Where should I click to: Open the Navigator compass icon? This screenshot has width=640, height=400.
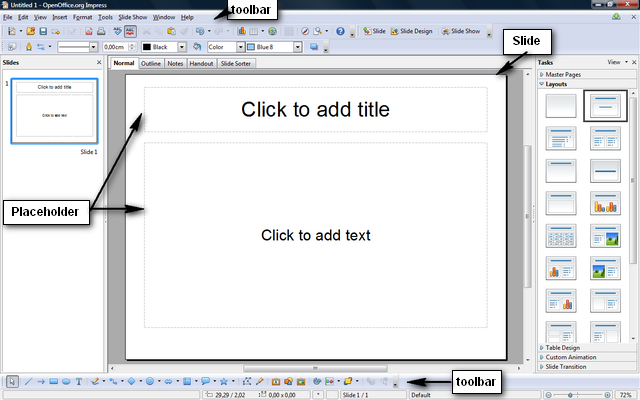click(305, 31)
